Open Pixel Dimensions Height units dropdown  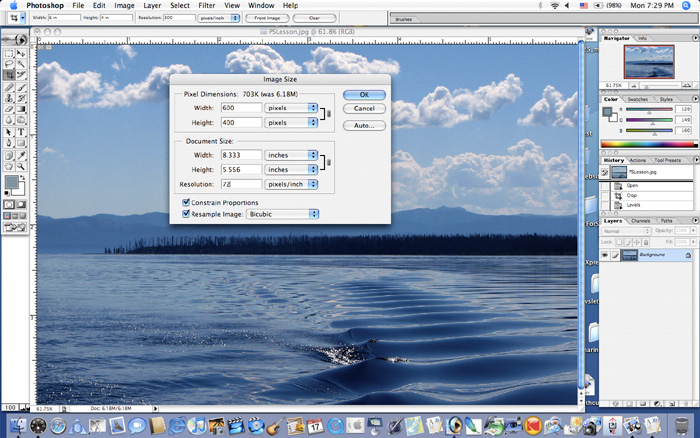[291, 122]
